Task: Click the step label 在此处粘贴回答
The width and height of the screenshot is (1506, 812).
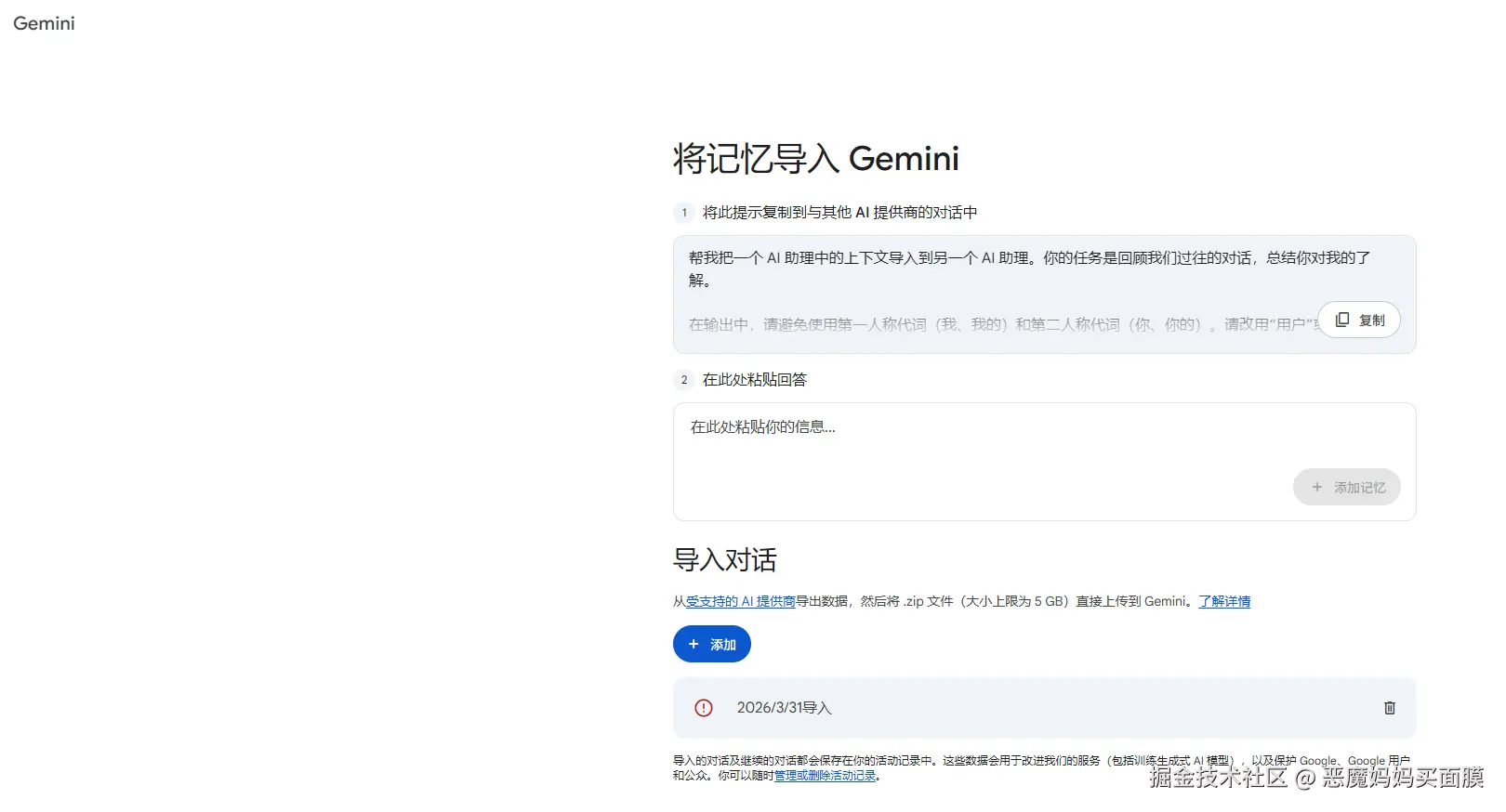Action: pos(755,380)
